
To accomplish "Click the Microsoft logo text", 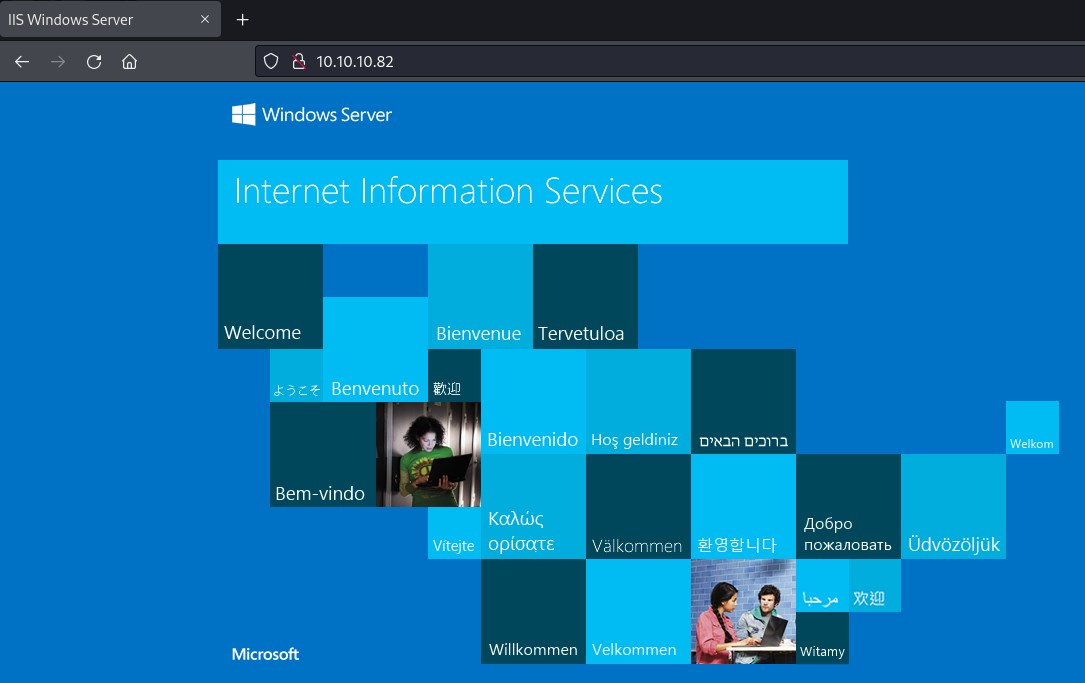I will click(x=265, y=654).
